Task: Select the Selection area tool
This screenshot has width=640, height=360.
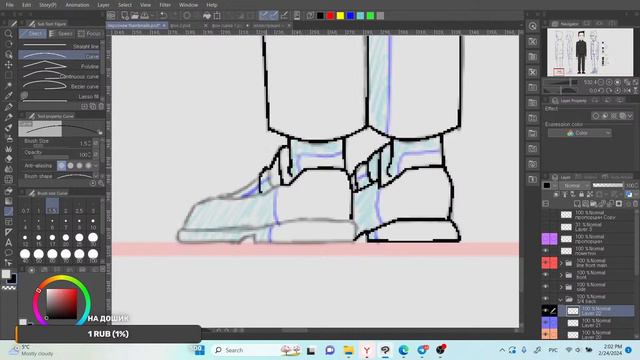Action: tap(8, 75)
